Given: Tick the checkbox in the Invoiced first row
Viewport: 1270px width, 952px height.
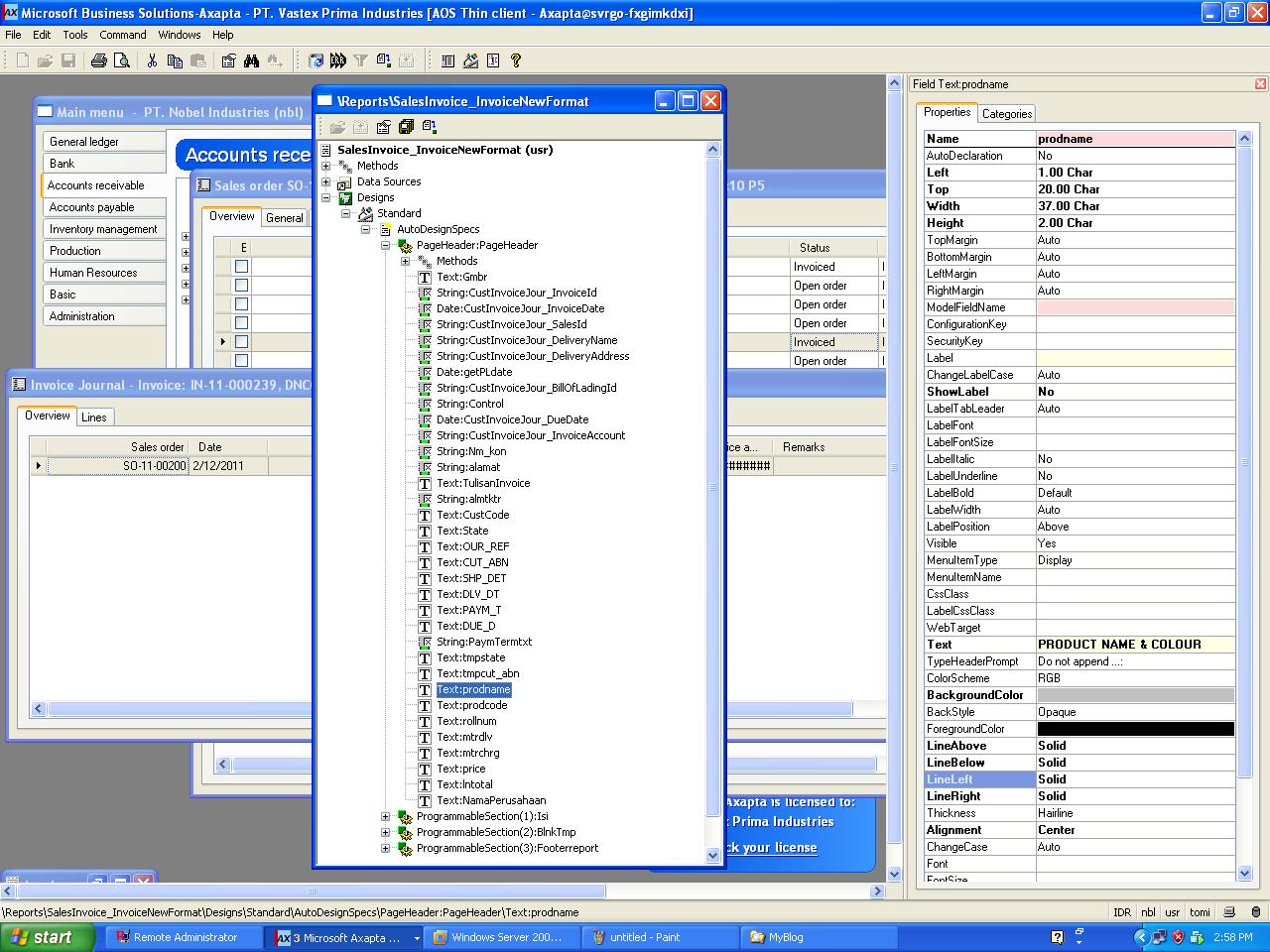Looking at the screenshot, I should click(241, 267).
